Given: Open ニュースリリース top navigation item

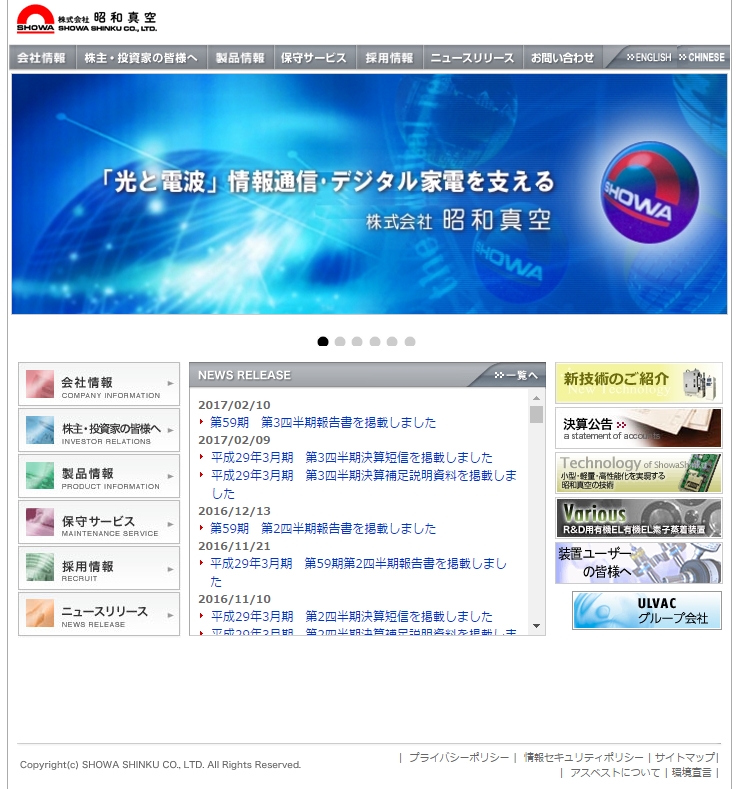Looking at the screenshot, I should [x=472, y=58].
